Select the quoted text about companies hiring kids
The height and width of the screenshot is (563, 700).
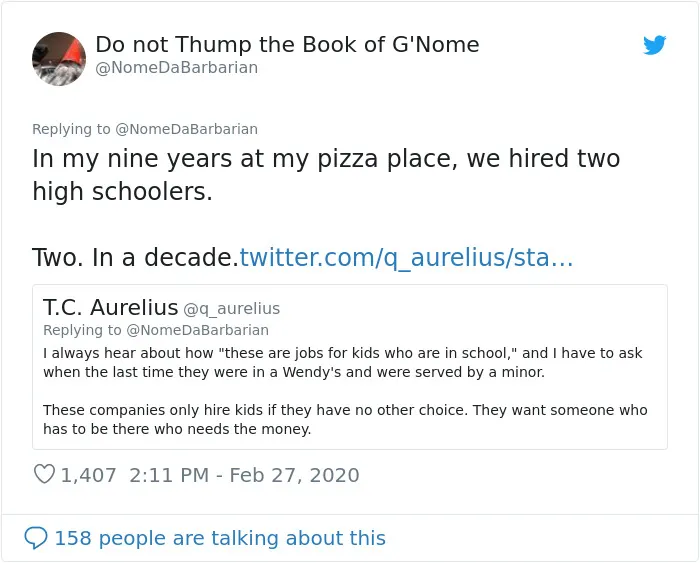coord(345,419)
